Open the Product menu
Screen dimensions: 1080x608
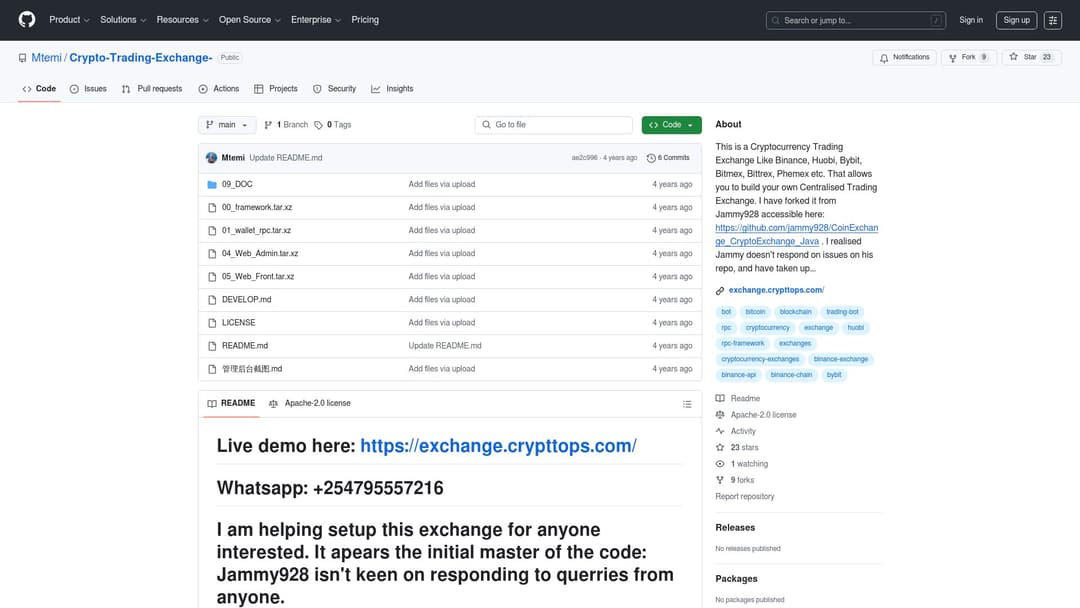pyautogui.click(x=69, y=20)
